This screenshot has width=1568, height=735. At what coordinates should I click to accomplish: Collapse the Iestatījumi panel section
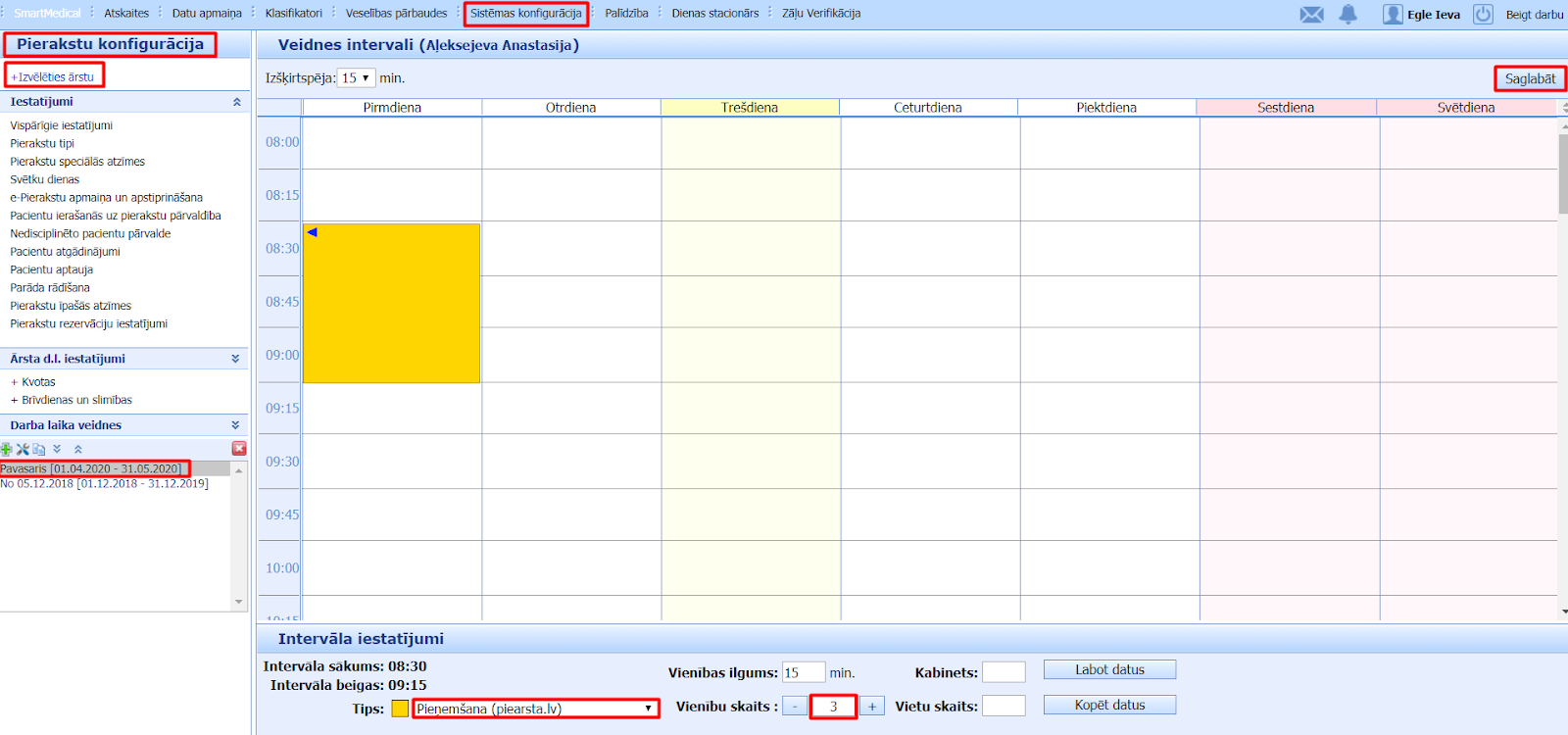tap(236, 102)
